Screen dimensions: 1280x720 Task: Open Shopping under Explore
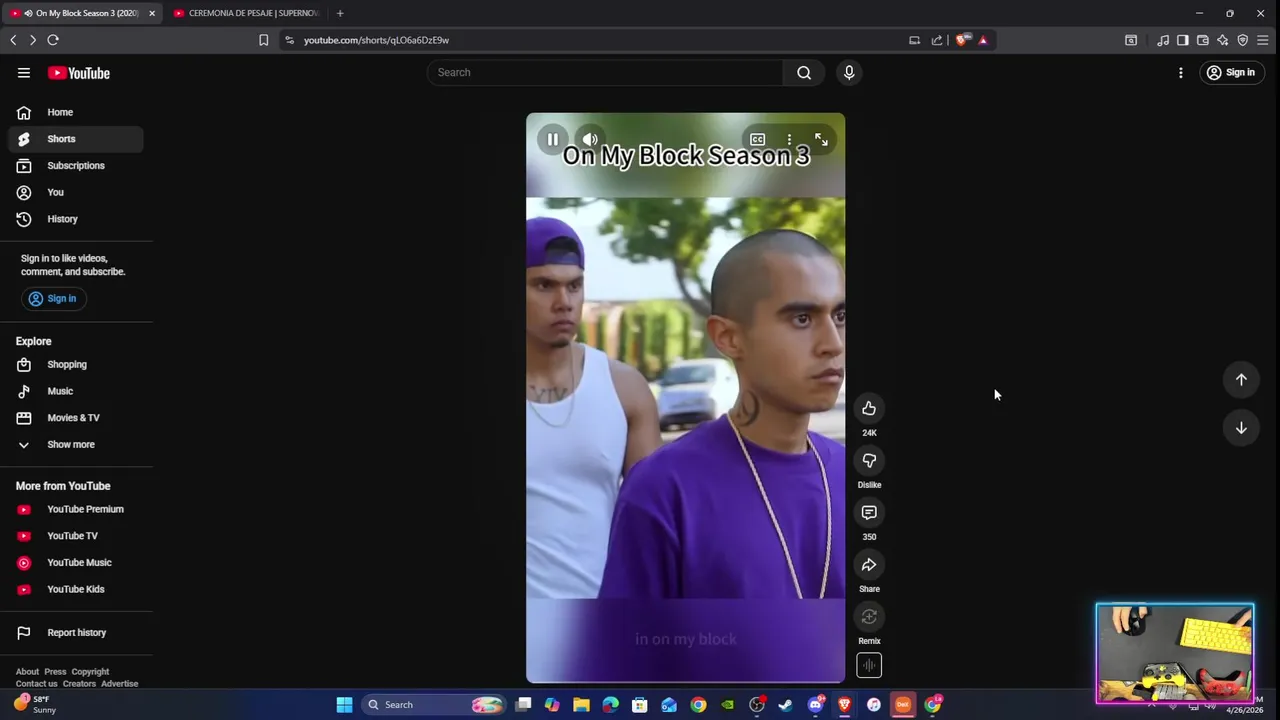[x=76, y=365]
